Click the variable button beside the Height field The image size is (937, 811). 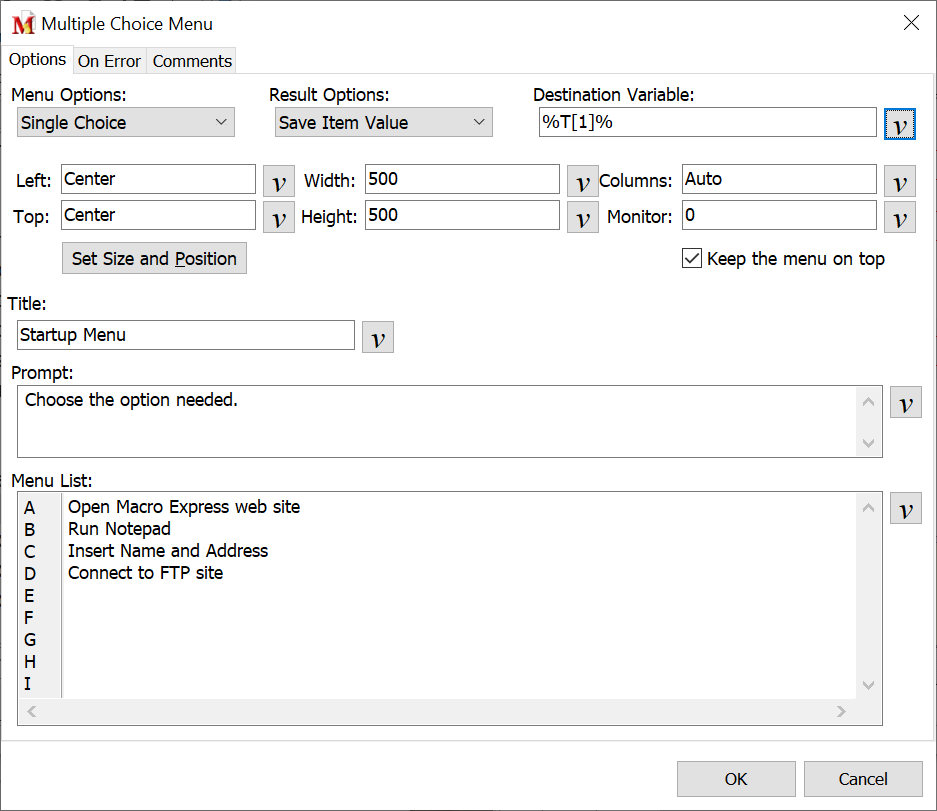(x=582, y=217)
